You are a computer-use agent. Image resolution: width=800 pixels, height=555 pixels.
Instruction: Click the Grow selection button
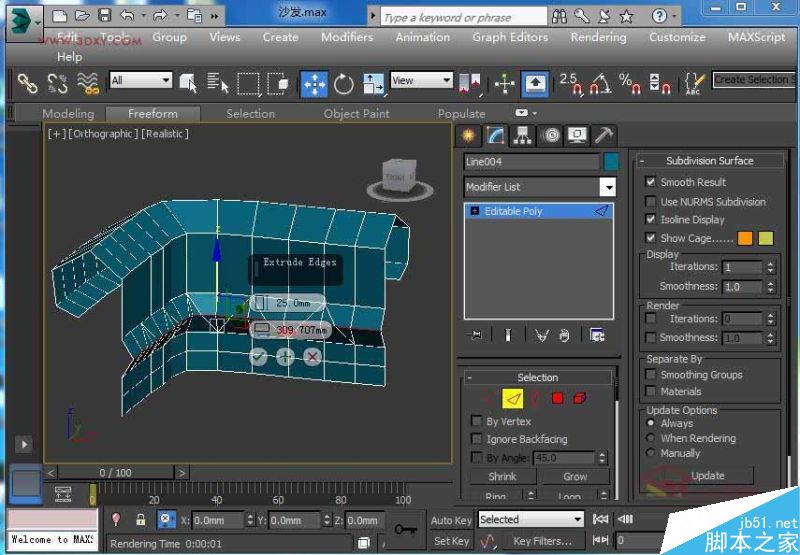pyautogui.click(x=575, y=476)
